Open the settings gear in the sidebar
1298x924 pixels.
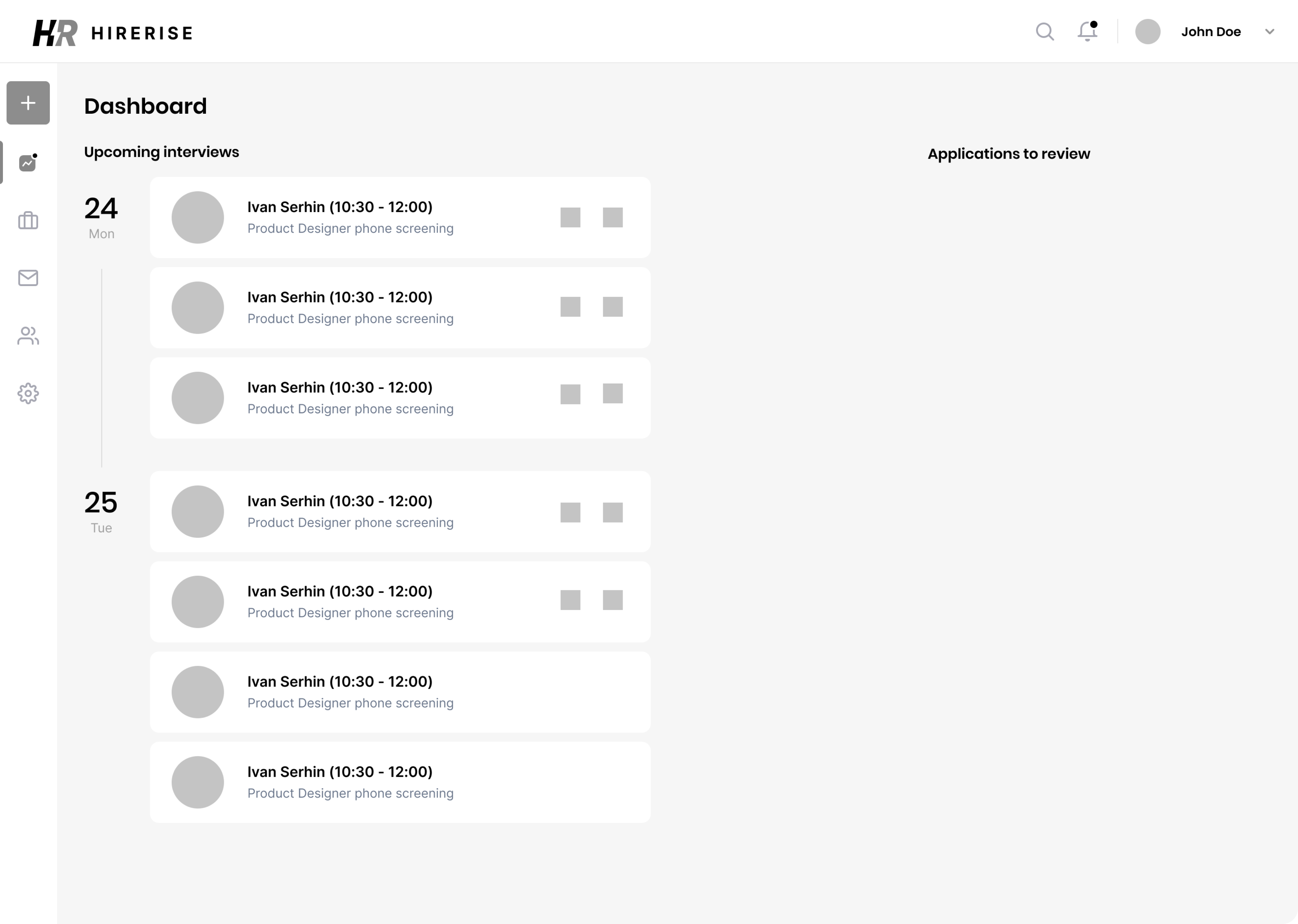27,393
